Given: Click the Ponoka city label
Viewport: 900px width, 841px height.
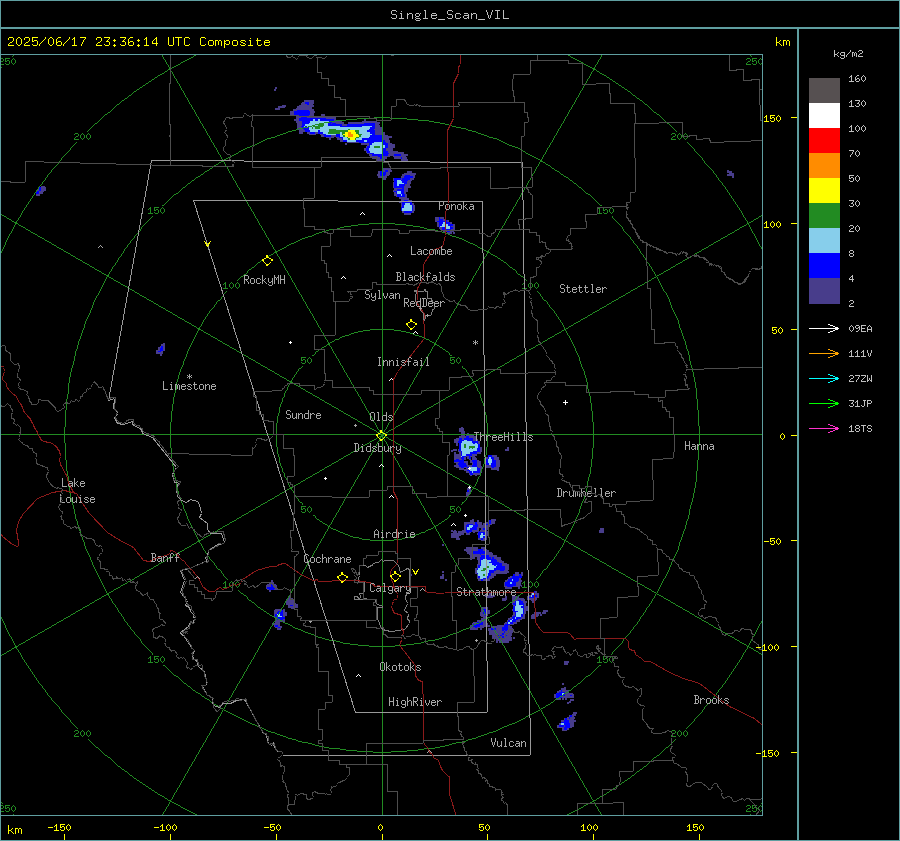Looking at the screenshot, I should tap(456, 206).
